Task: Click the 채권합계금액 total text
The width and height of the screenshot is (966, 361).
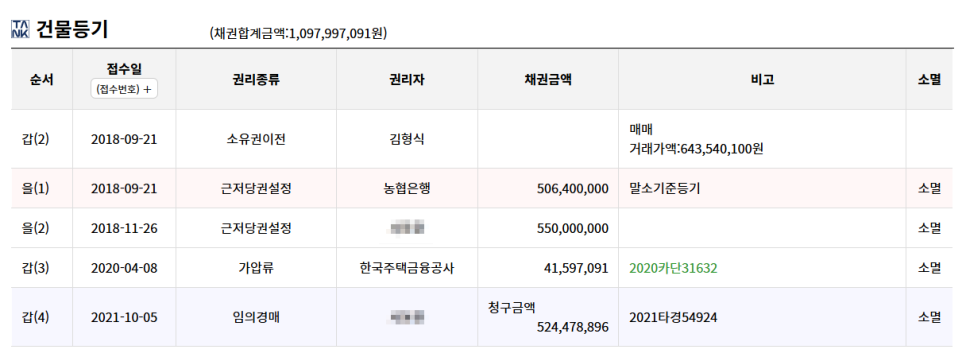Action: 298,33
